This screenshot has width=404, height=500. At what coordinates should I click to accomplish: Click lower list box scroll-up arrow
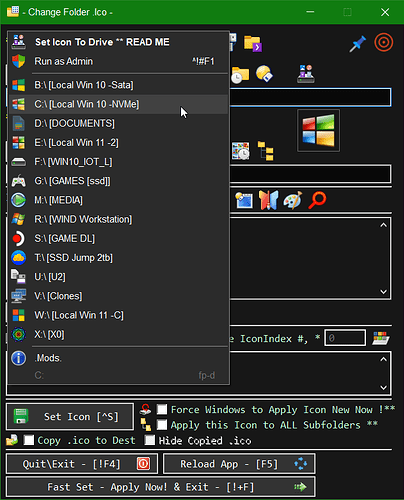383,359
